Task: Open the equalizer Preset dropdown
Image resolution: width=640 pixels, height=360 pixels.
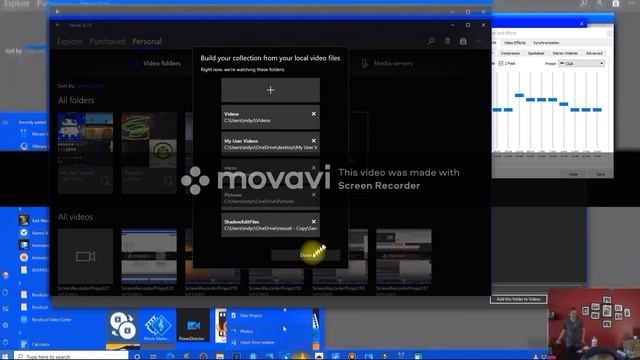Action: 581,63
